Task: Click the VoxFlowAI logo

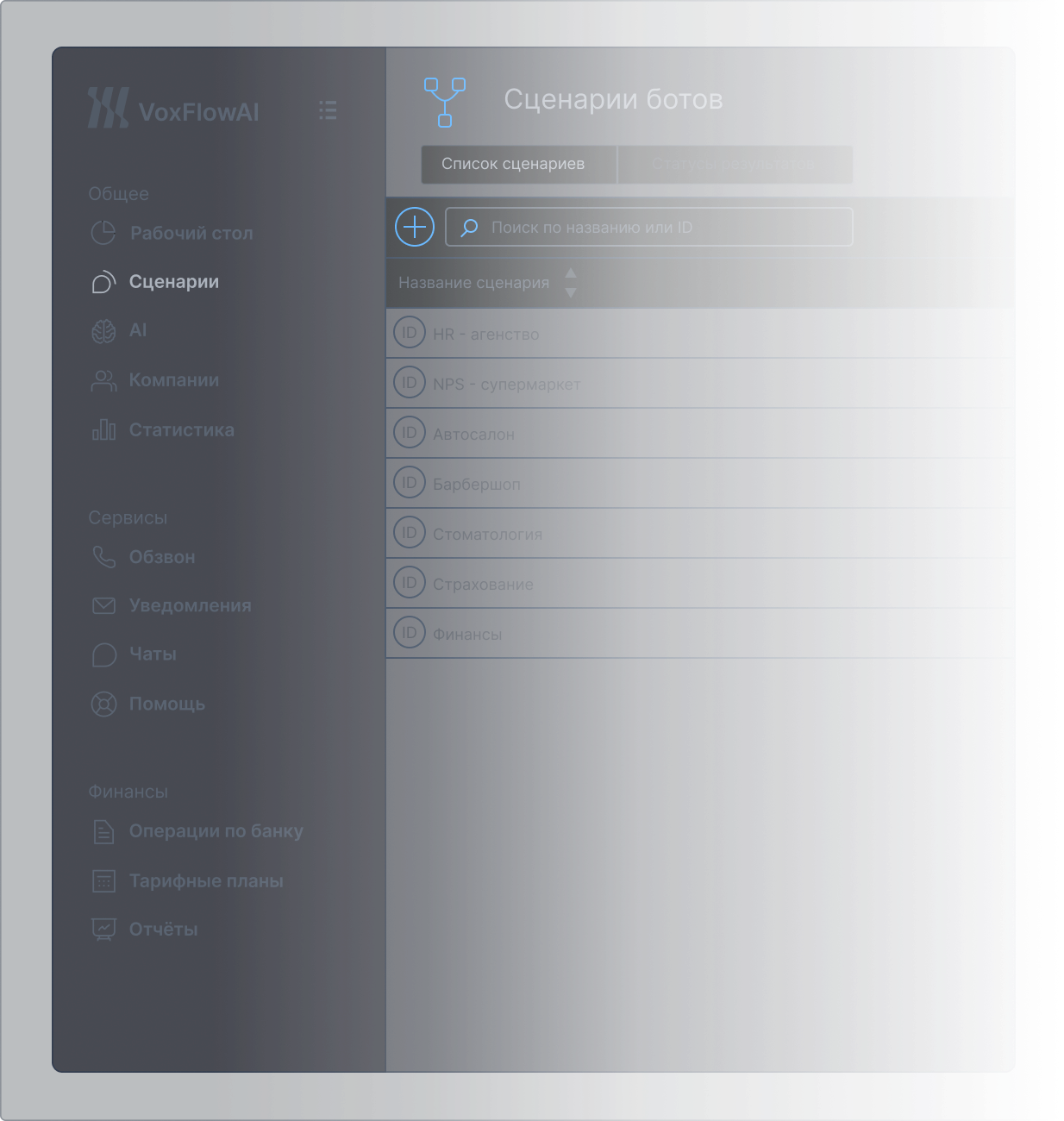Action: tap(173, 109)
